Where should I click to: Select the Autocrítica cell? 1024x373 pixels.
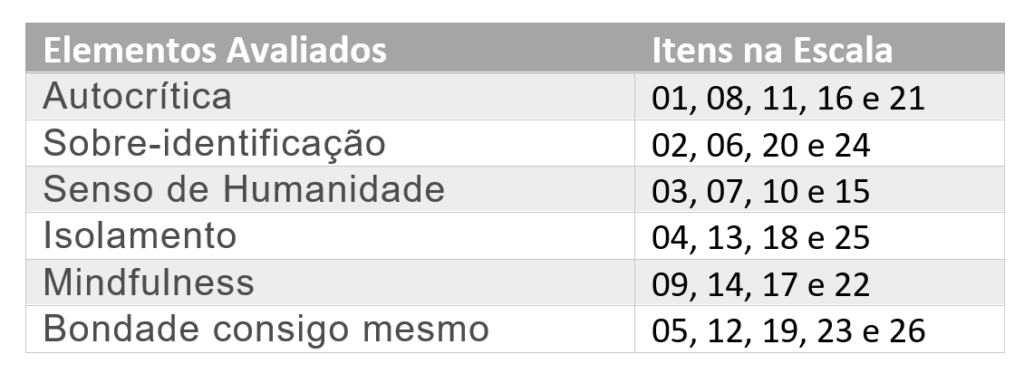click(330, 96)
